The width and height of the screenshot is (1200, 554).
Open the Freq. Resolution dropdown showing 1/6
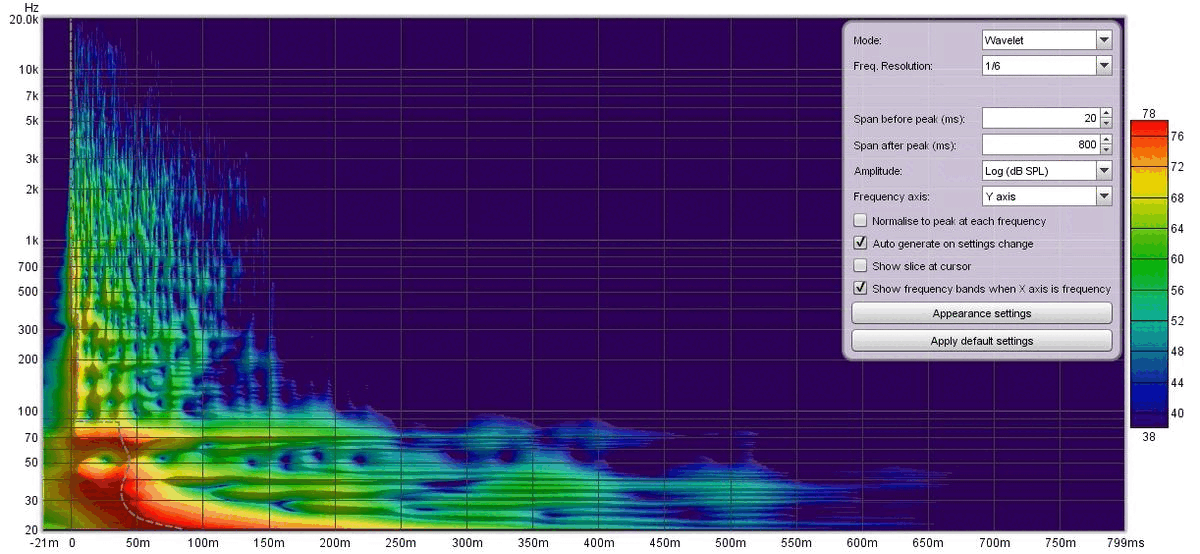point(1046,66)
